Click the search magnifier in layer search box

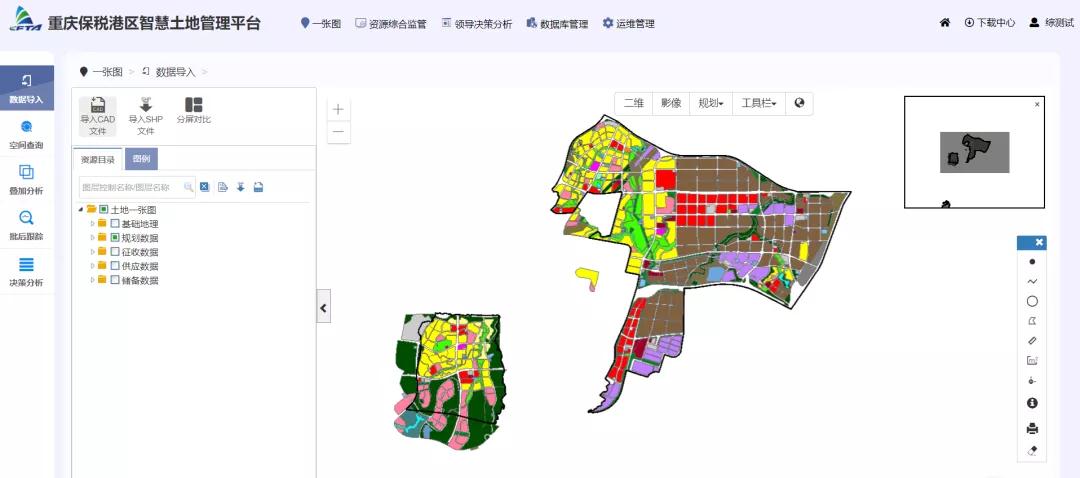coord(188,187)
